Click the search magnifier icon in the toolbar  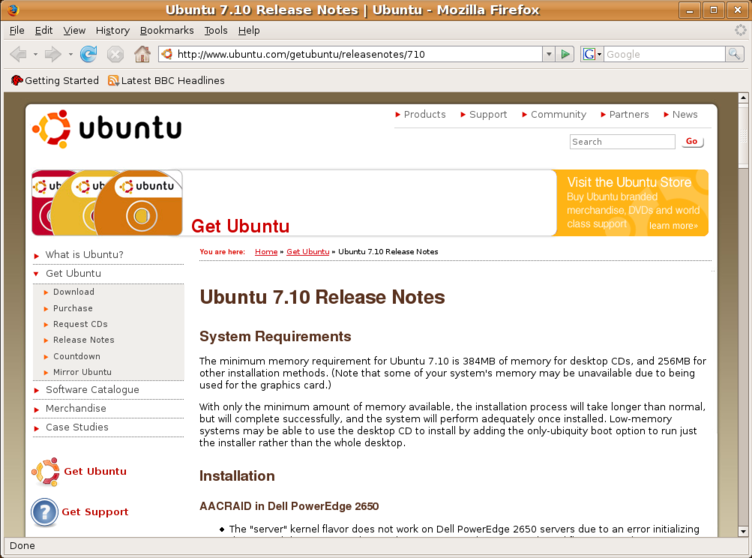pos(734,54)
